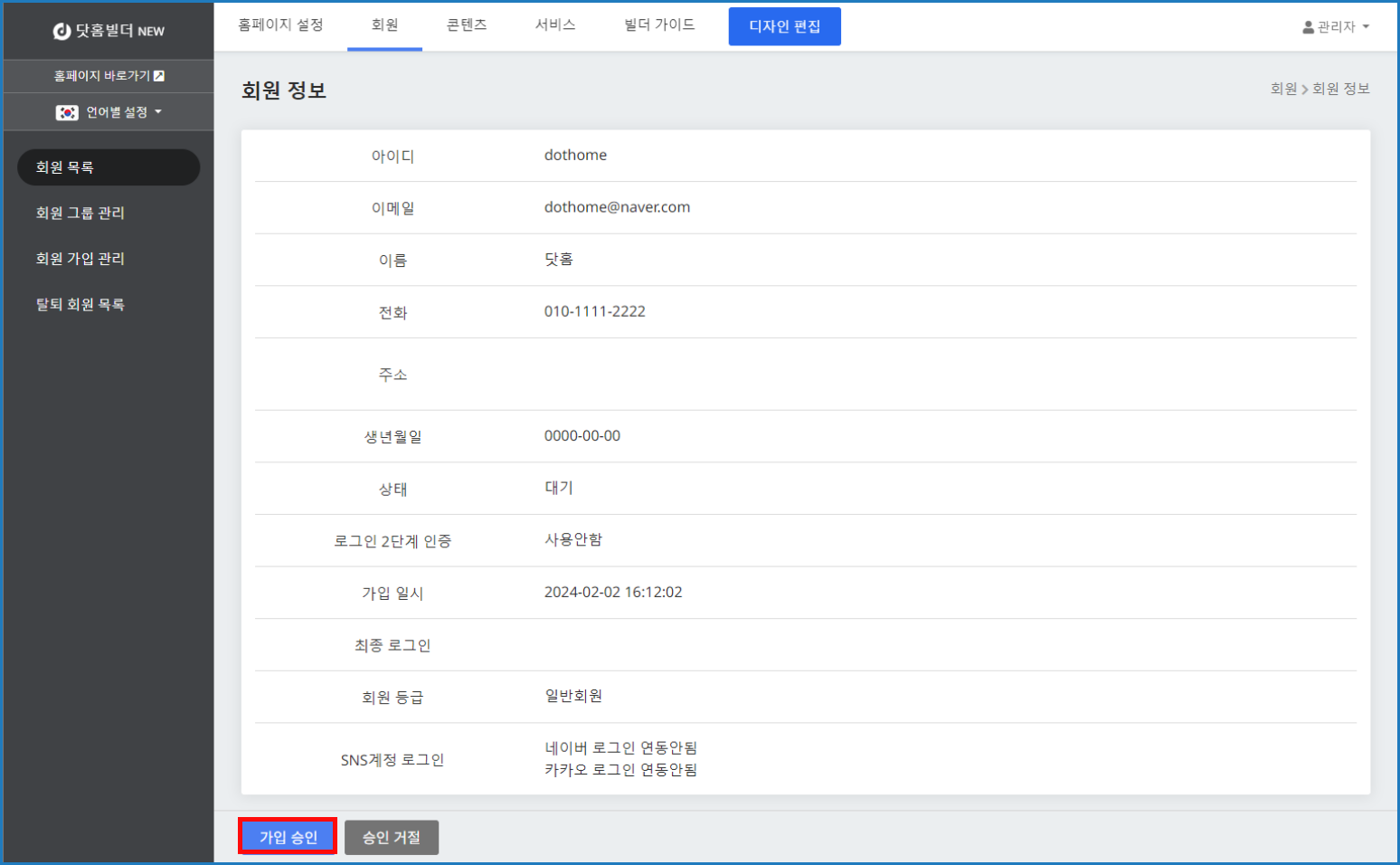This screenshot has width=1400, height=865.
Task: Click the phone number 010-1111-2222
Action: (x=594, y=311)
